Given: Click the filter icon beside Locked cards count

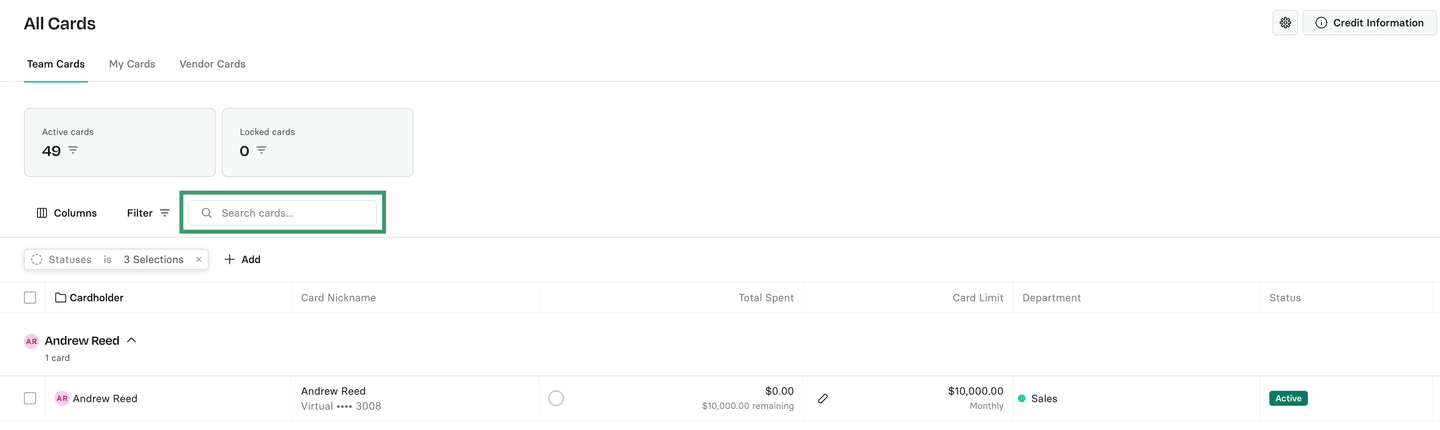Looking at the screenshot, I should (x=261, y=151).
